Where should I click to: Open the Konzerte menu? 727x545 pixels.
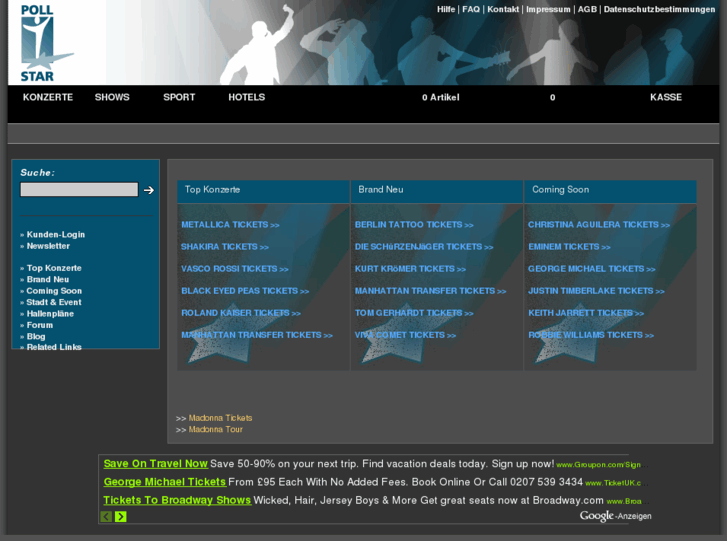coord(48,97)
